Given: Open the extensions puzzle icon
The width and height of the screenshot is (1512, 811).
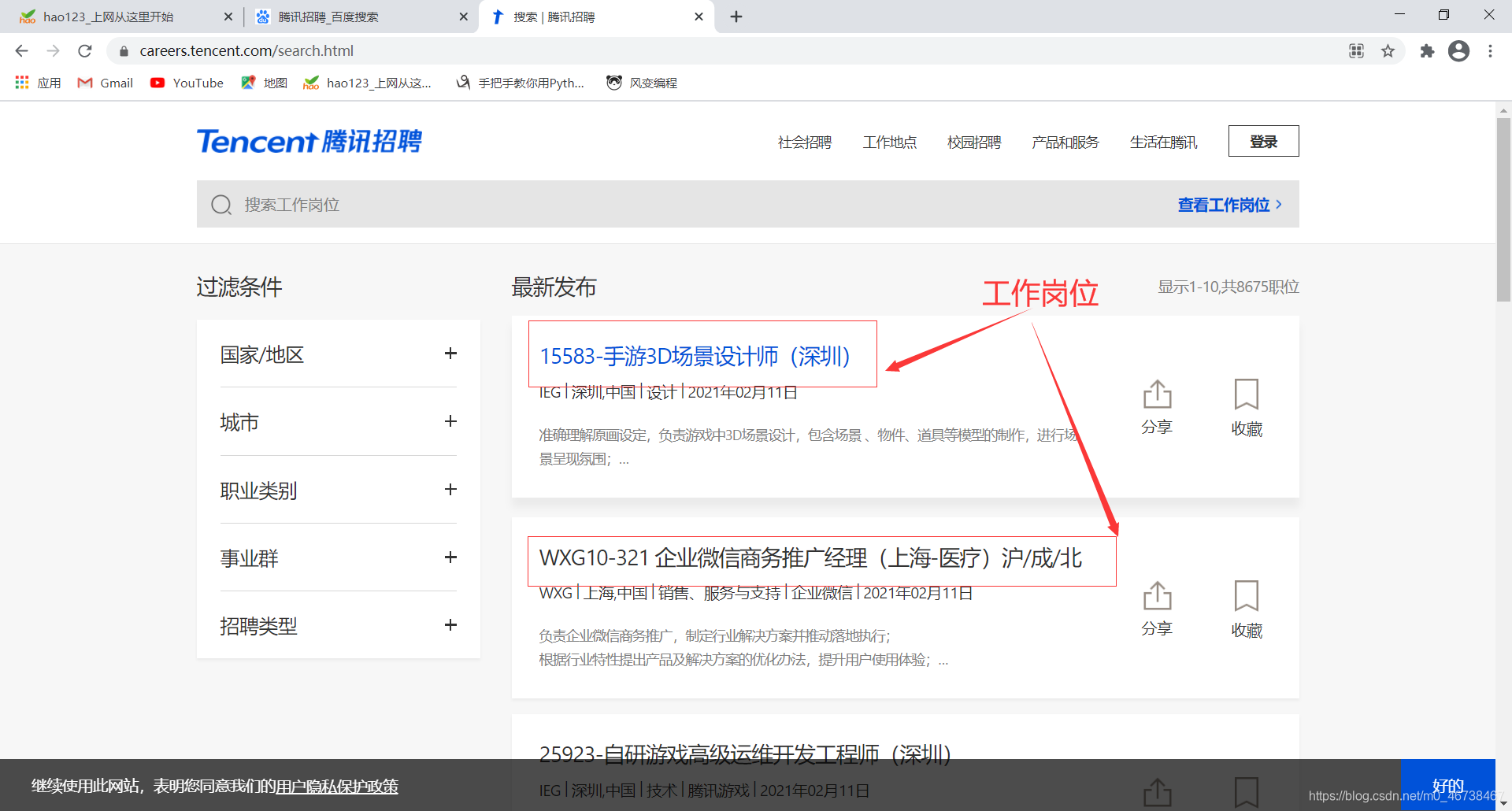Looking at the screenshot, I should [1427, 51].
